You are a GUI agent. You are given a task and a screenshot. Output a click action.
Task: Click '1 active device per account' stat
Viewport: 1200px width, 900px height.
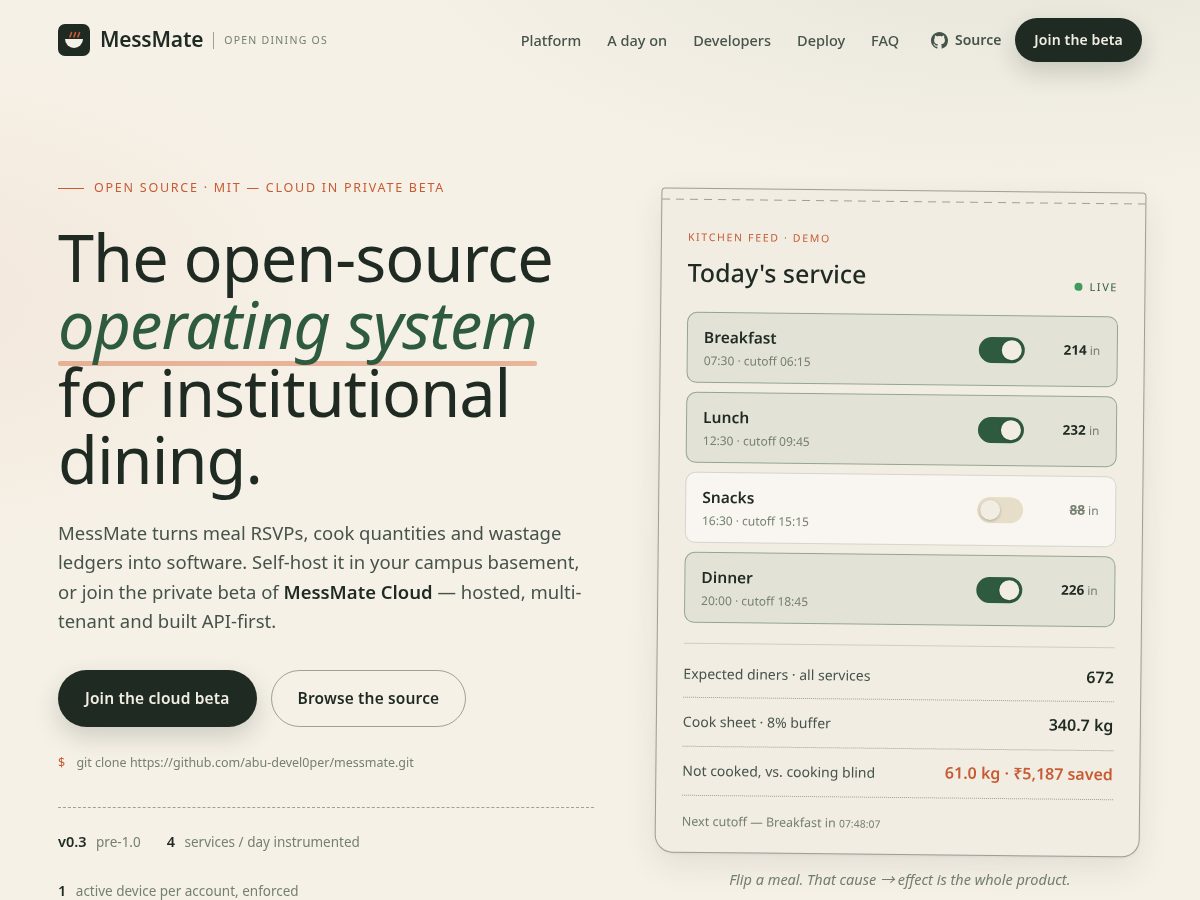(178, 890)
